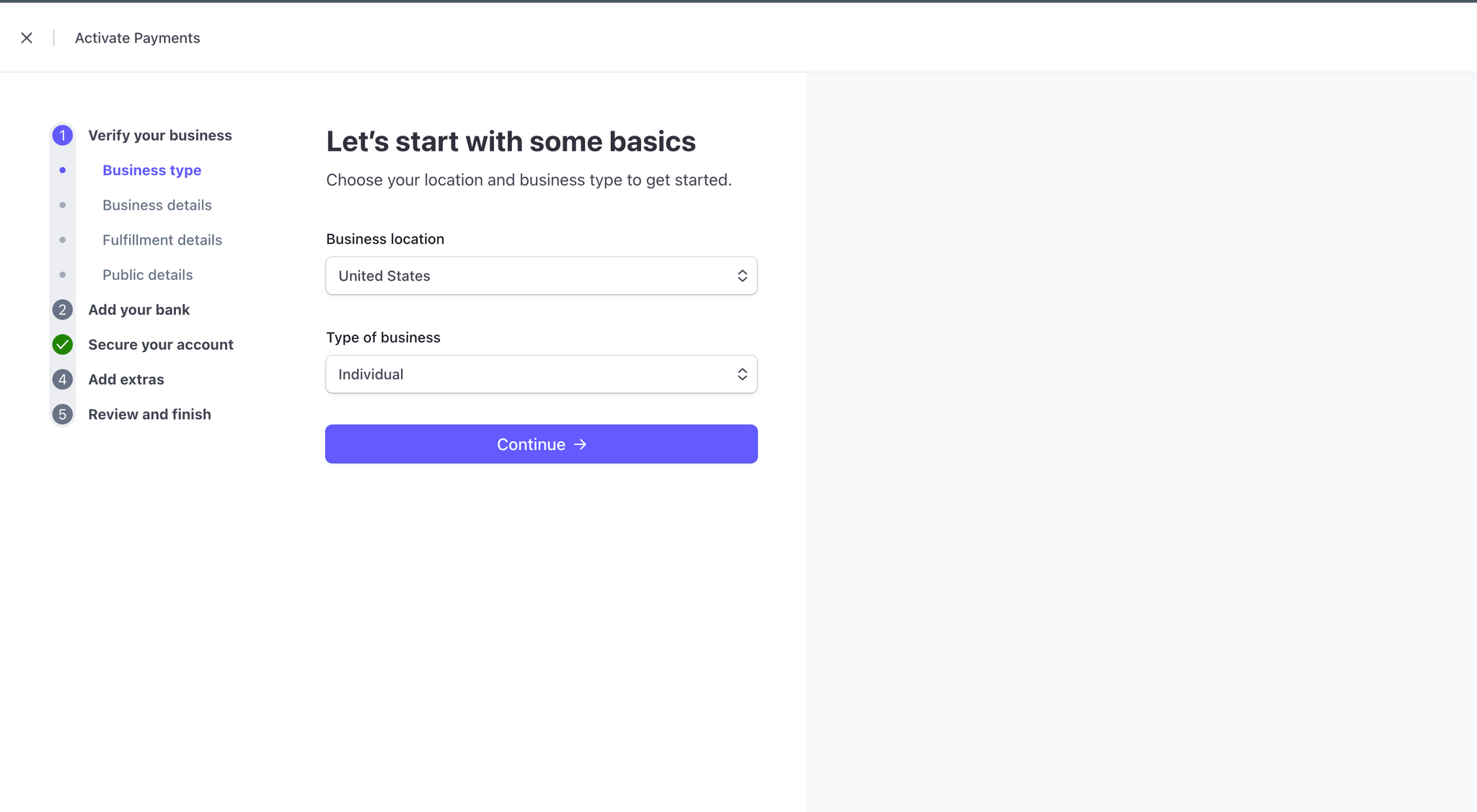Click the bullet beside Business type

point(63,170)
